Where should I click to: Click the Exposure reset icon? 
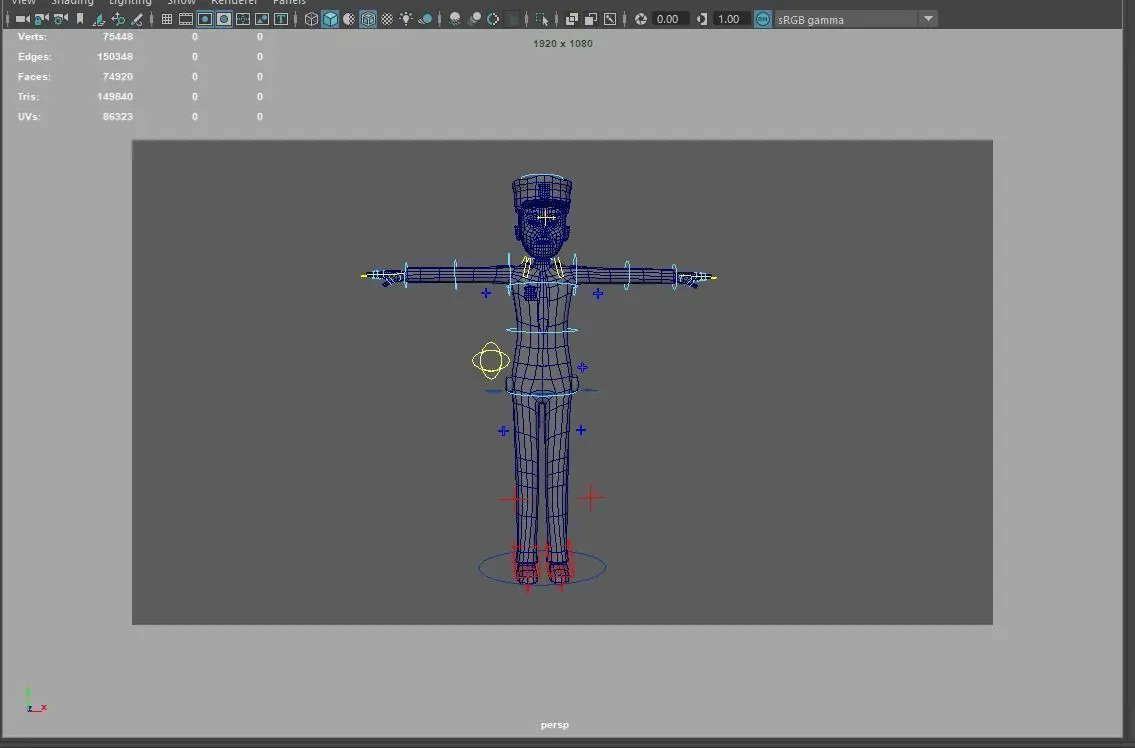tap(641, 20)
